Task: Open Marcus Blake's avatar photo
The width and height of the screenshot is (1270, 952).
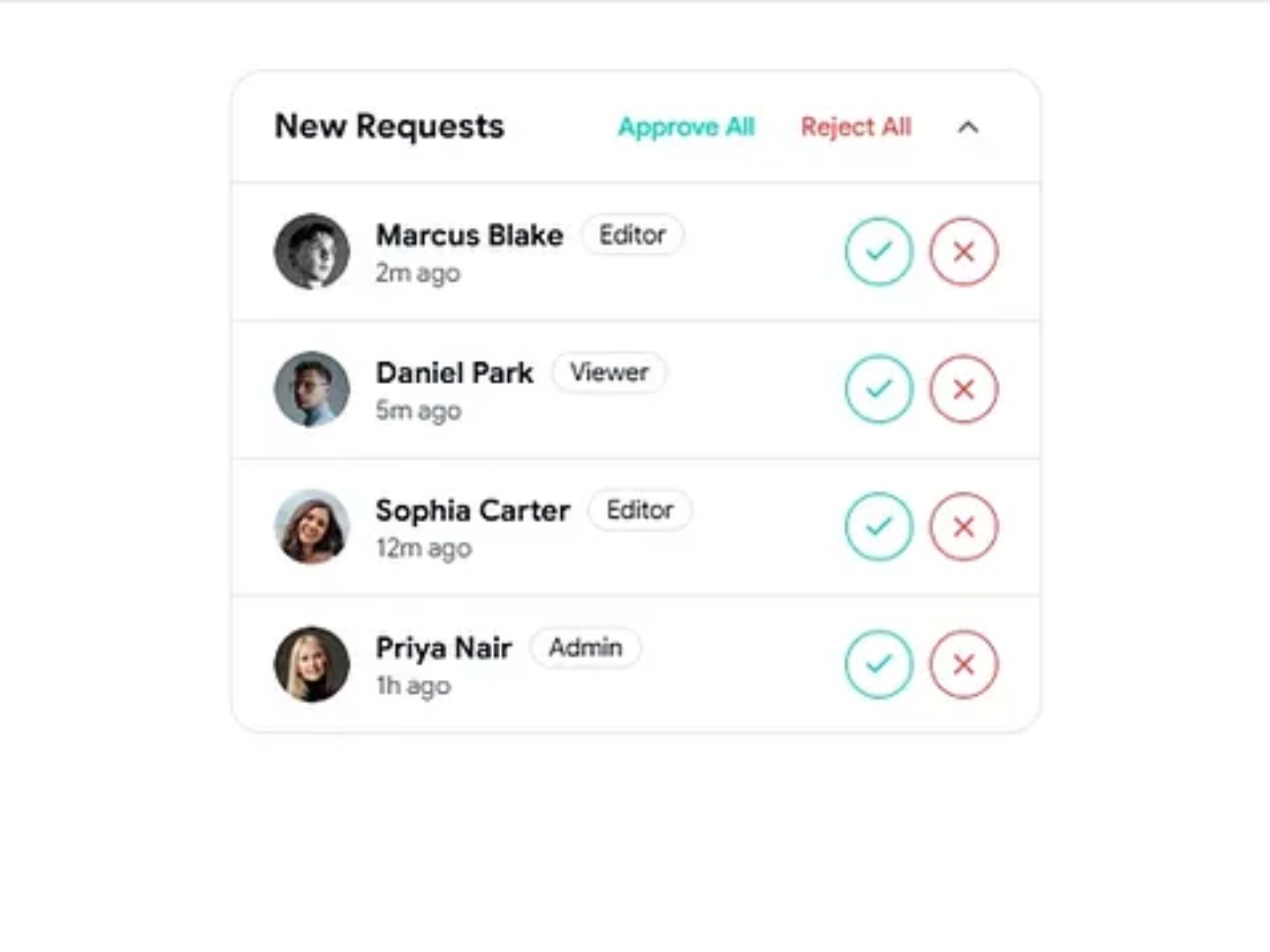Action: [312, 251]
